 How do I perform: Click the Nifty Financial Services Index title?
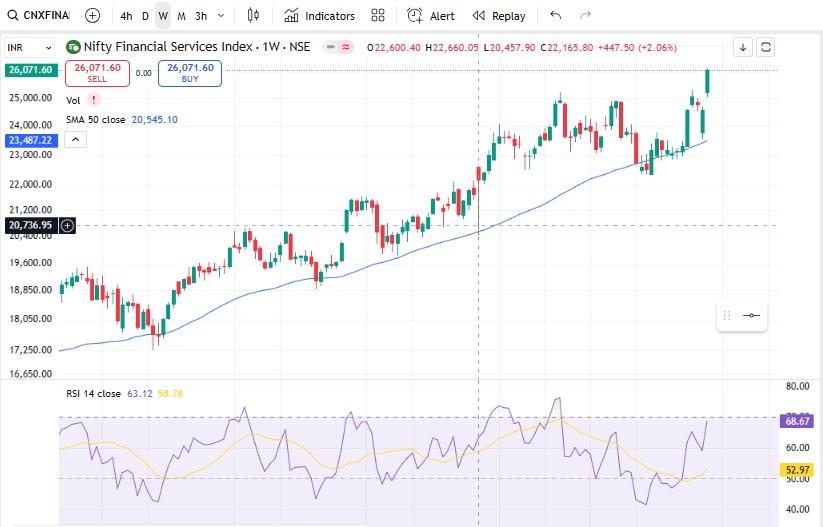point(197,47)
